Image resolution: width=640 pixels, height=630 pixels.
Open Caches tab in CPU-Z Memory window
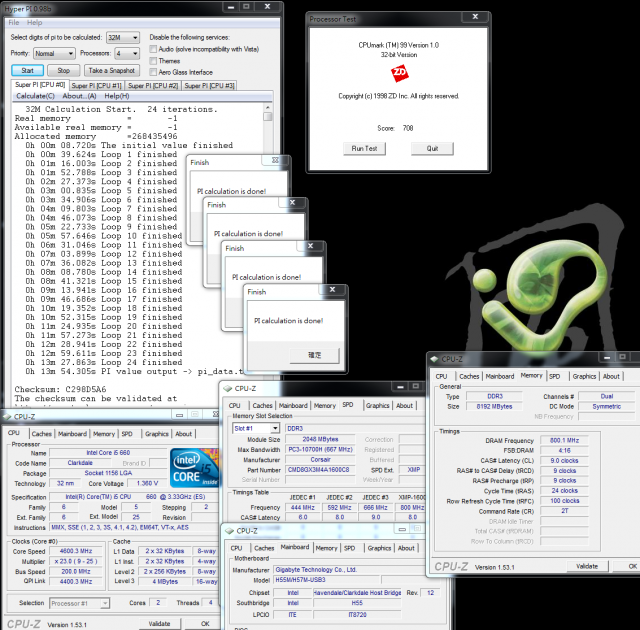(469, 376)
